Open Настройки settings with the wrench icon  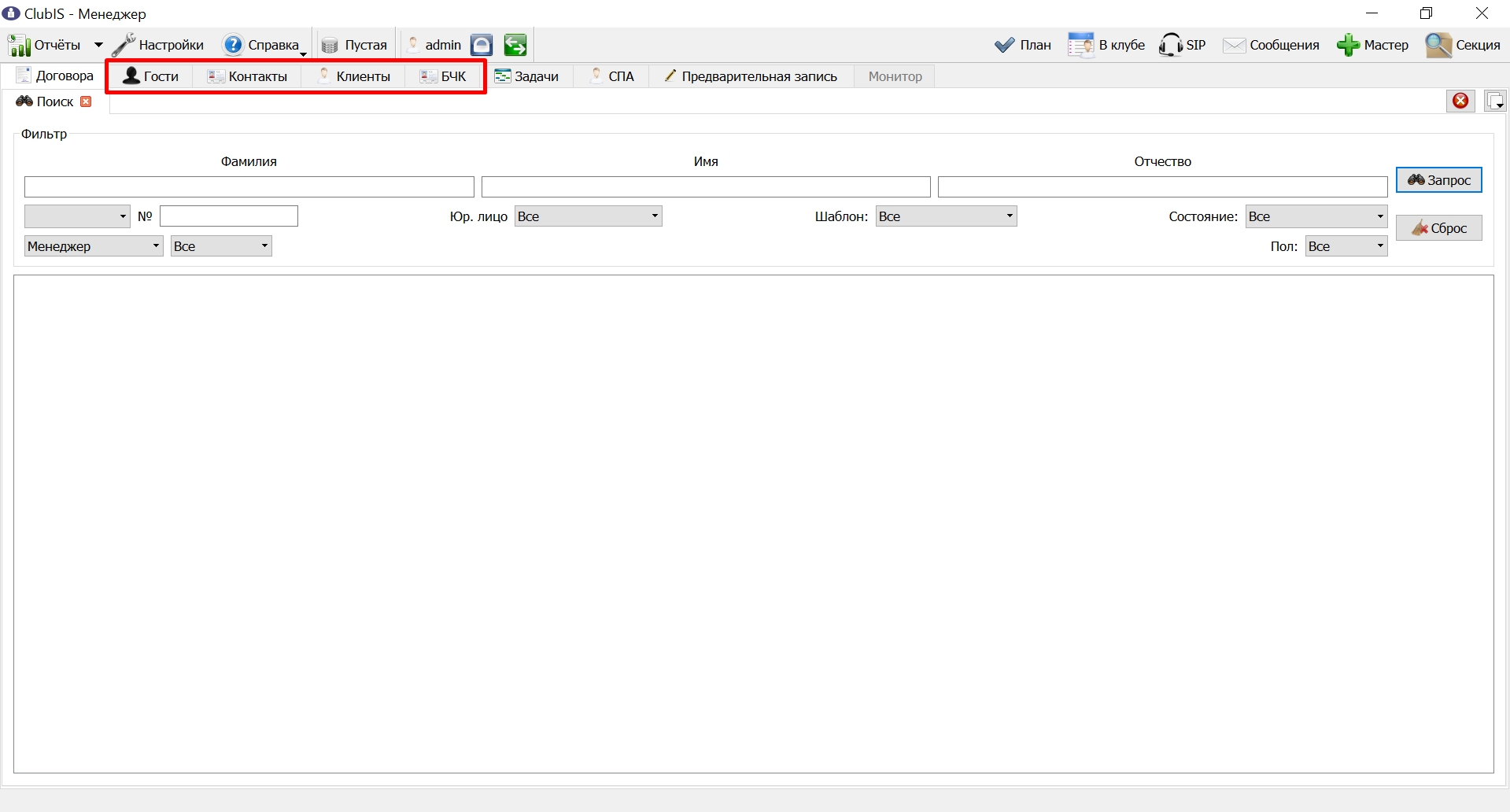click(x=124, y=46)
